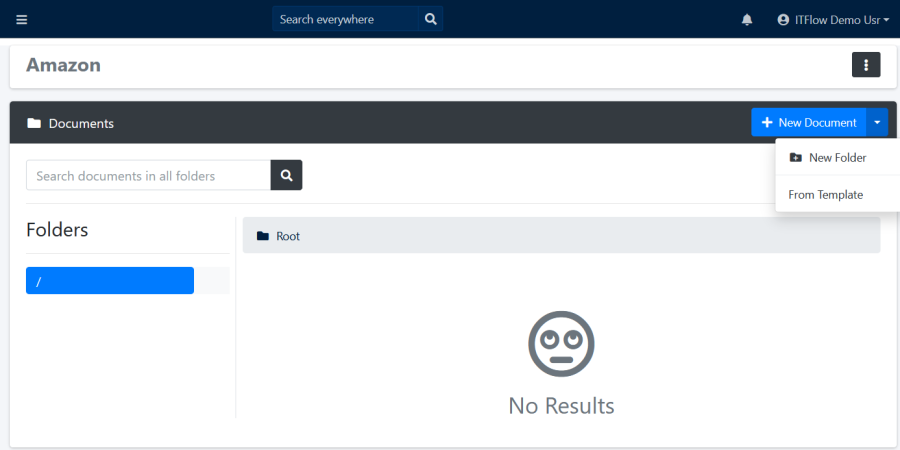Focus the Search everywhere field

point(345,19)
